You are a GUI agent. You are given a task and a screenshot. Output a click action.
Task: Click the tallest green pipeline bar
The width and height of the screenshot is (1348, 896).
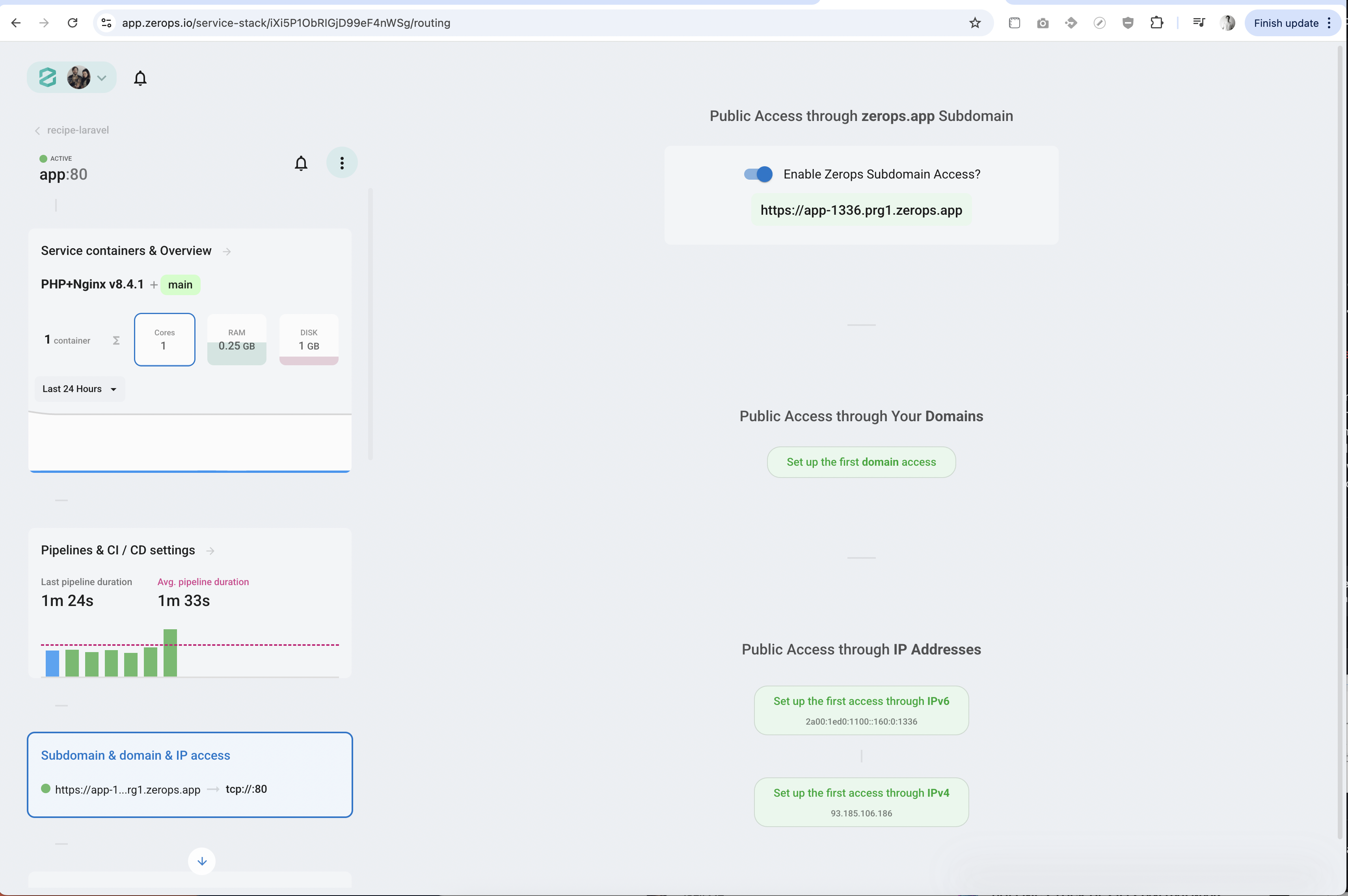[x=170, y=653]
